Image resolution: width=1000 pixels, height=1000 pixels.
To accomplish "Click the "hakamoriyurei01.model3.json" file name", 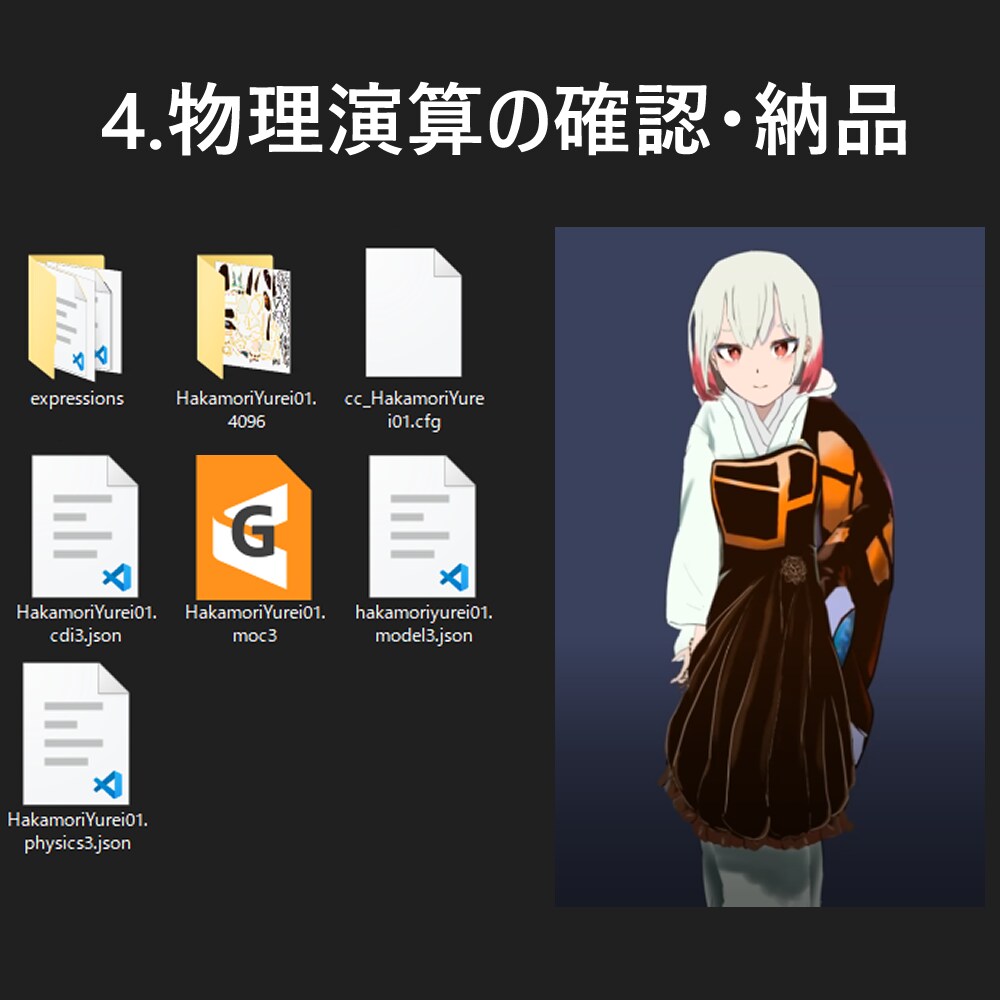I will [424, 624].
